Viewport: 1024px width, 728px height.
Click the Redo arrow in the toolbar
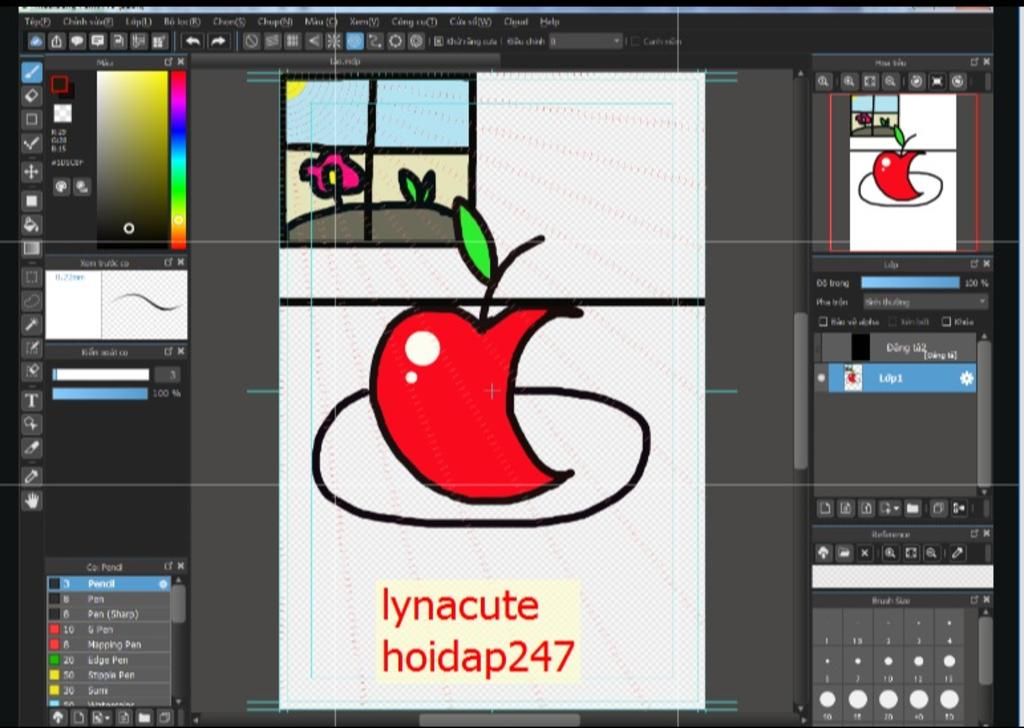pyautogui.click(x=219, y=41)
